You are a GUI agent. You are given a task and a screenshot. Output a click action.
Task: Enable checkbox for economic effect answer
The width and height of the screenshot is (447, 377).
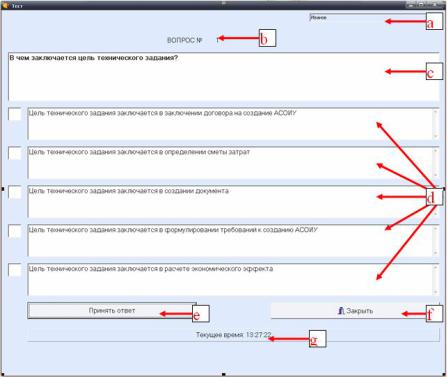[15, 270]
